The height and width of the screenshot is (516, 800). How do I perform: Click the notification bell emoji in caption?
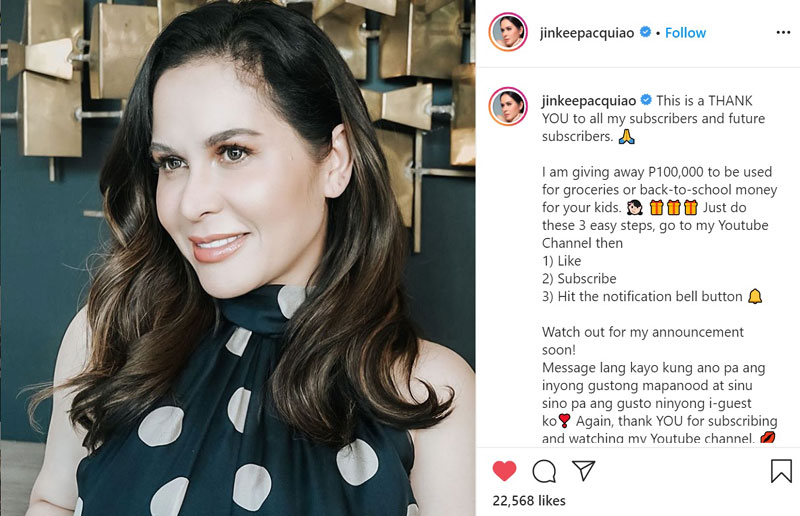(755, 296)
